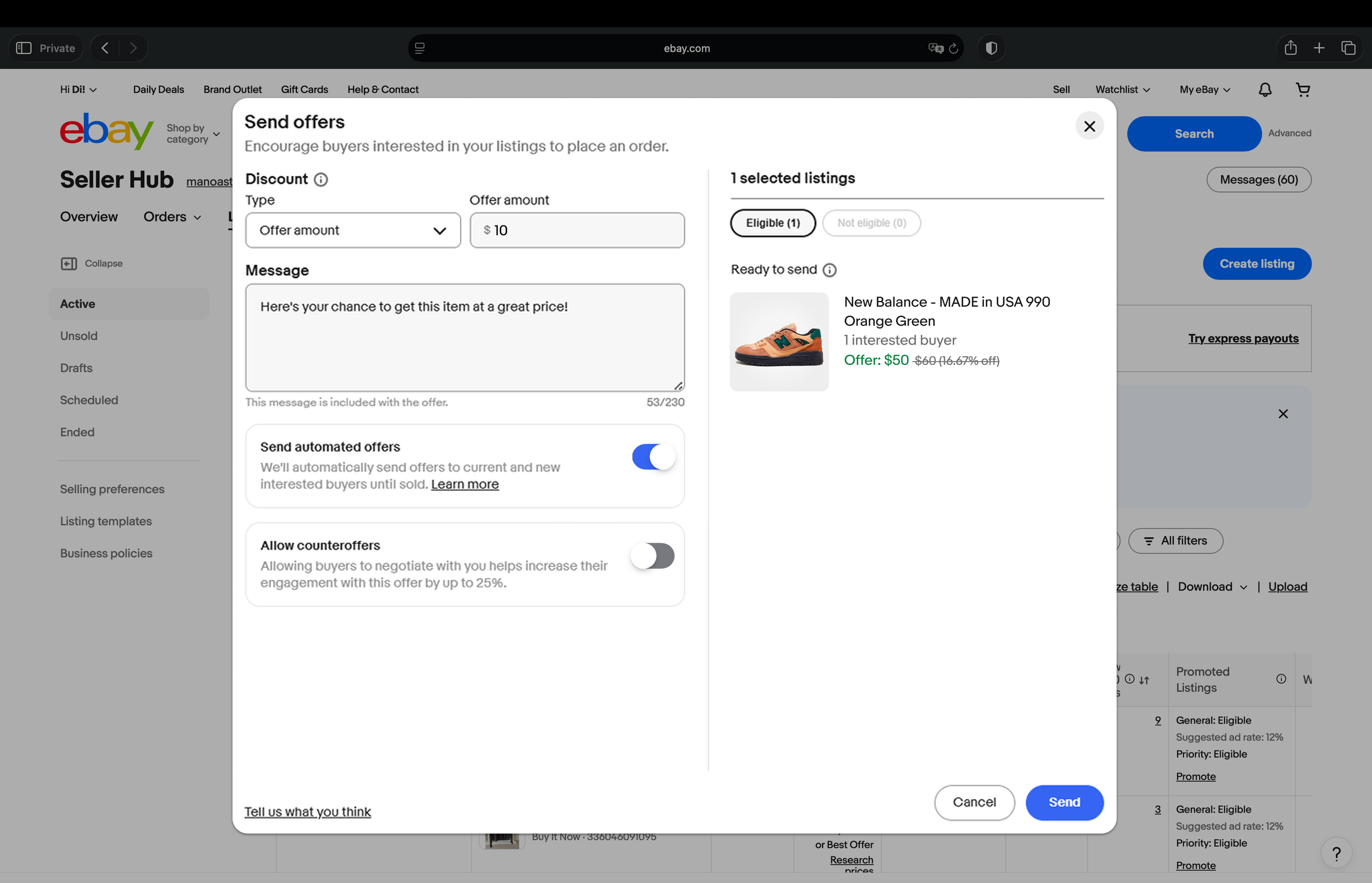The width and height of the screenshot is (1372, 883).
Task: Open the shopping cart
Action: 1303,89
